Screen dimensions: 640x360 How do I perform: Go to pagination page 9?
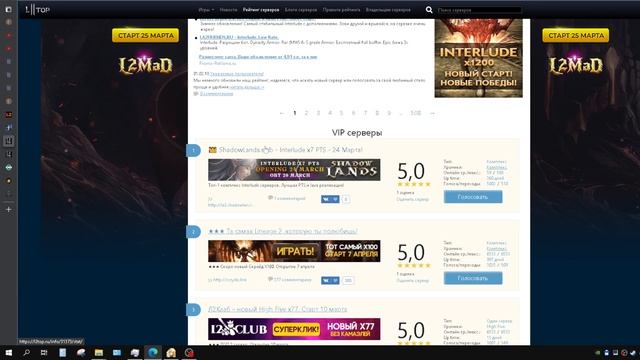coord(389,113)
